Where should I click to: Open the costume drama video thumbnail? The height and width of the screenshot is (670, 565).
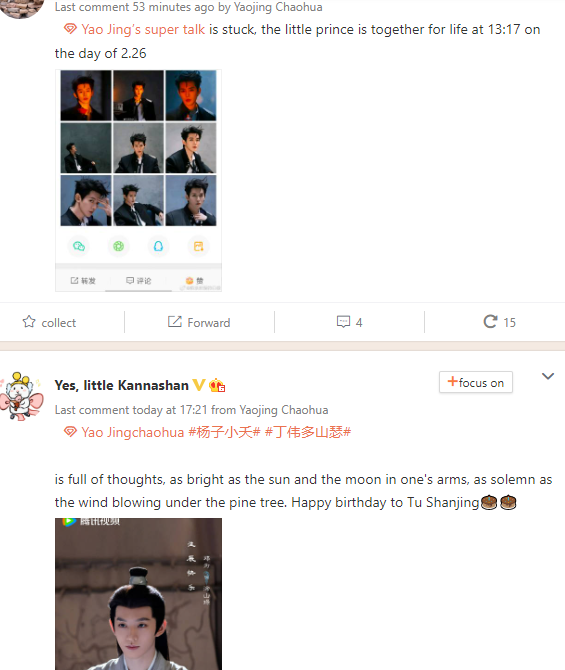point(138,594)
